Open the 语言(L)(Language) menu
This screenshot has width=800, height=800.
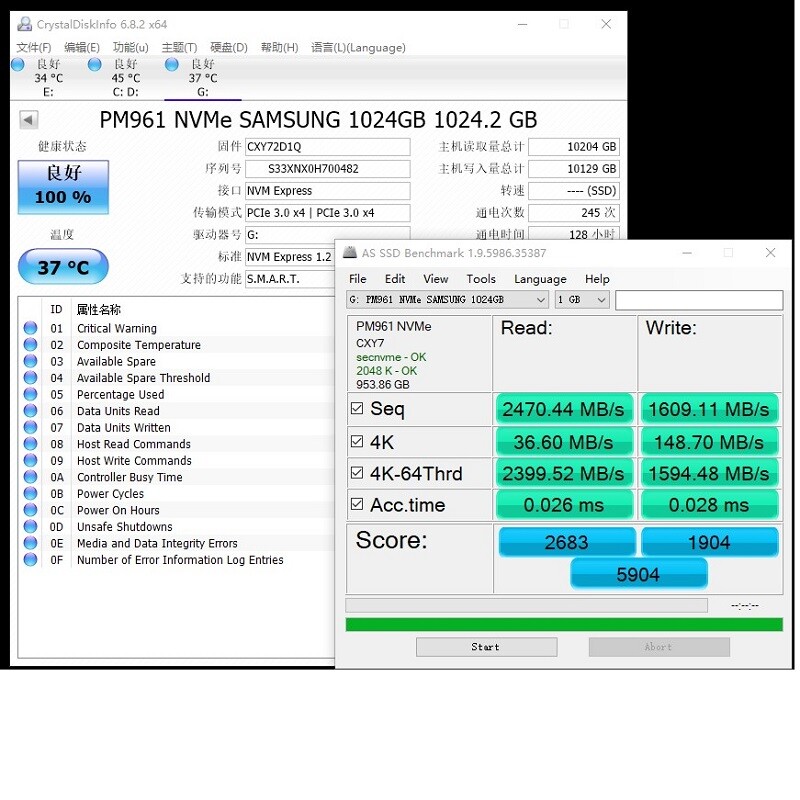[x=358, y=47]
